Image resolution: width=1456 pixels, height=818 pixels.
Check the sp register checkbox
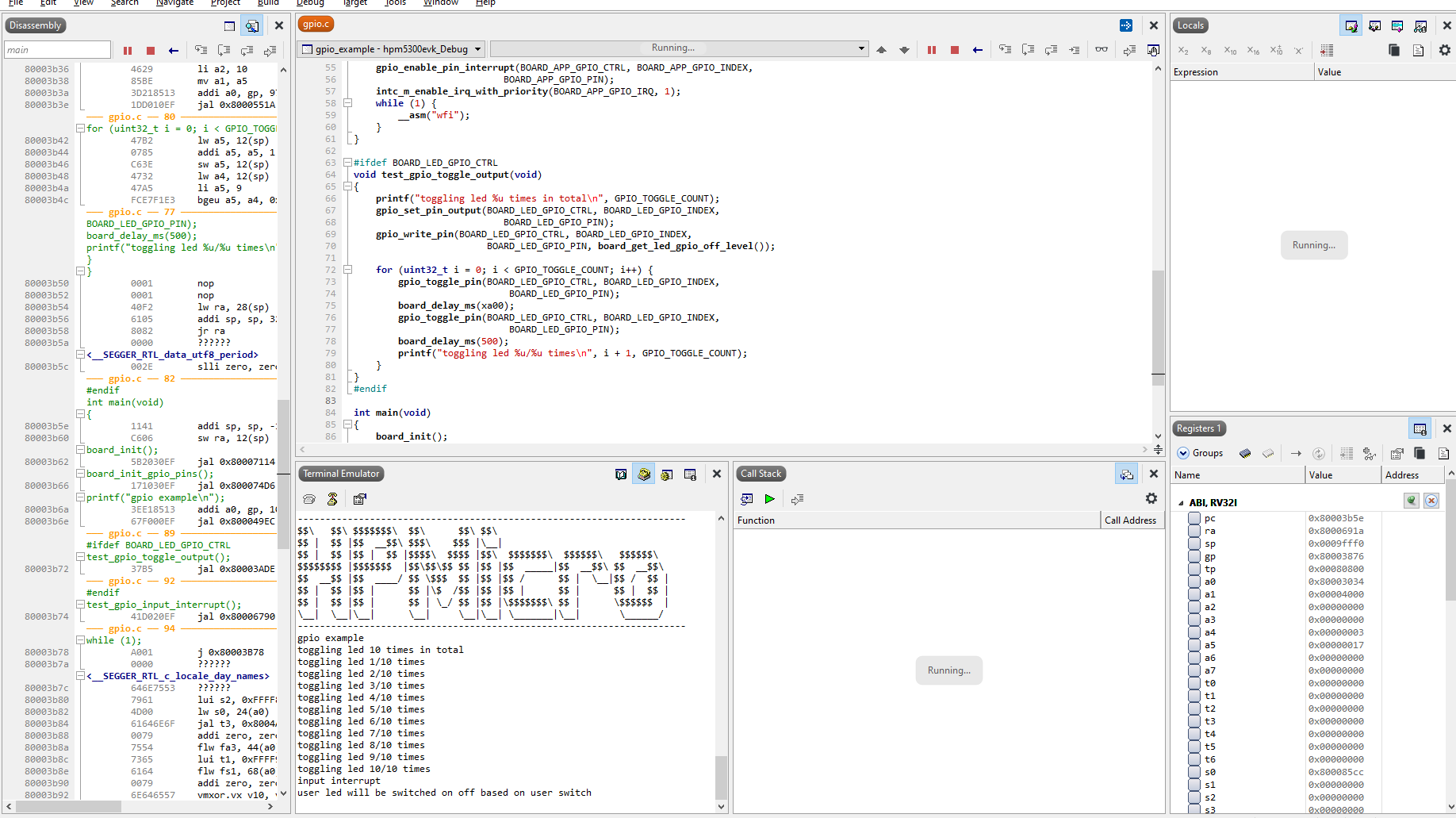1194,543
